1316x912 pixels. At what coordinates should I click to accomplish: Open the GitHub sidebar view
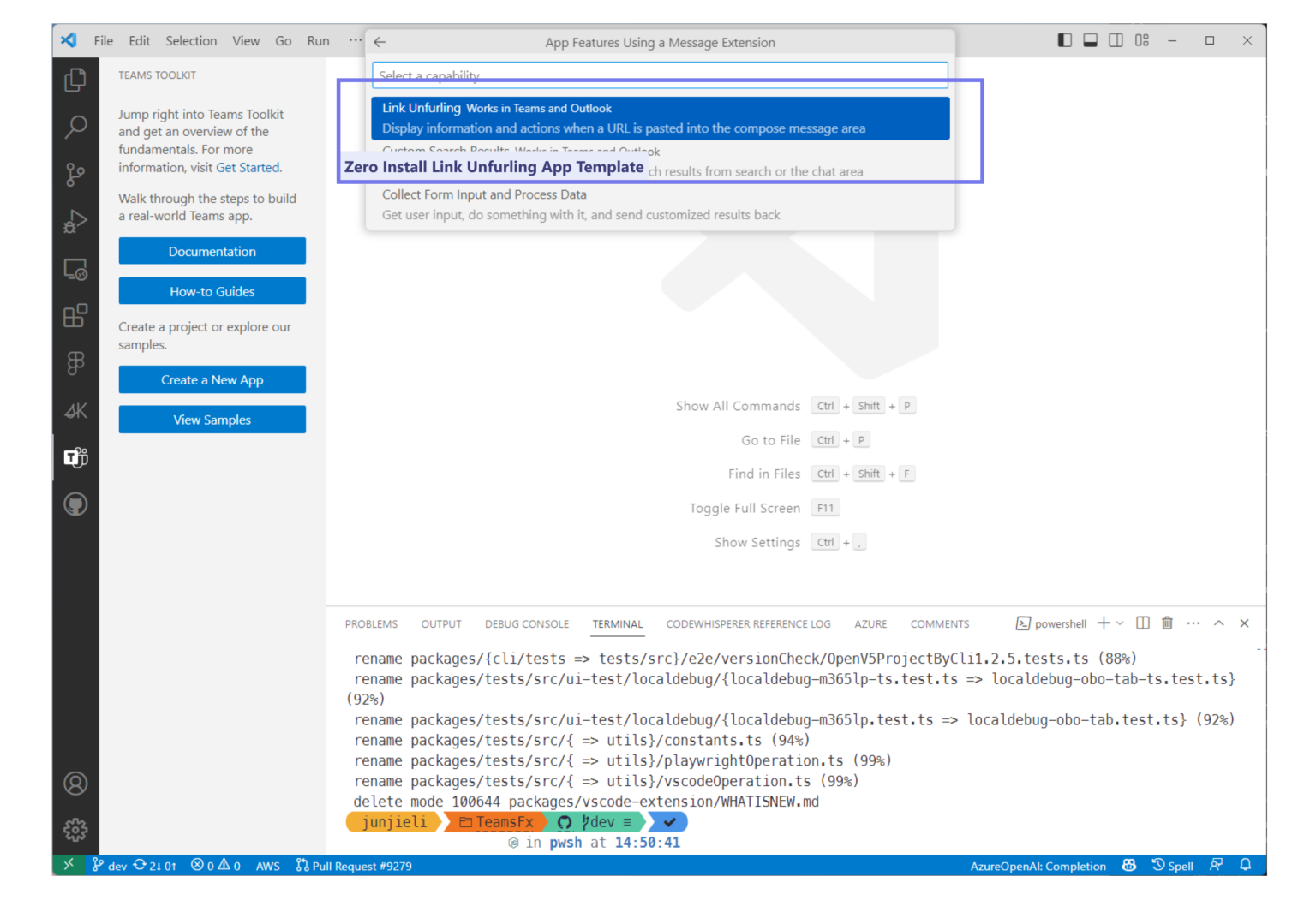coord(75,504)
